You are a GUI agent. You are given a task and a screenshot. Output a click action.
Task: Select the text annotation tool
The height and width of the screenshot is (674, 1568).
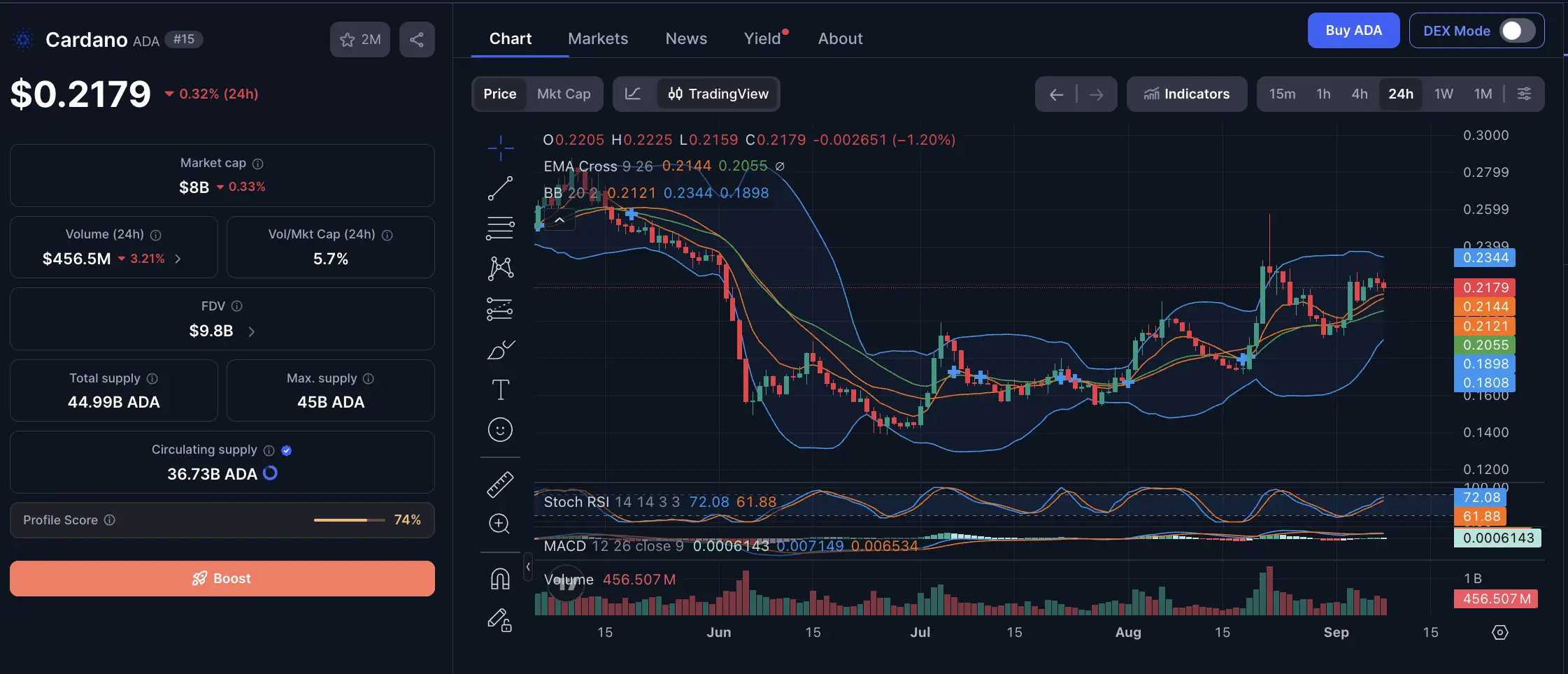pos(500,389)
